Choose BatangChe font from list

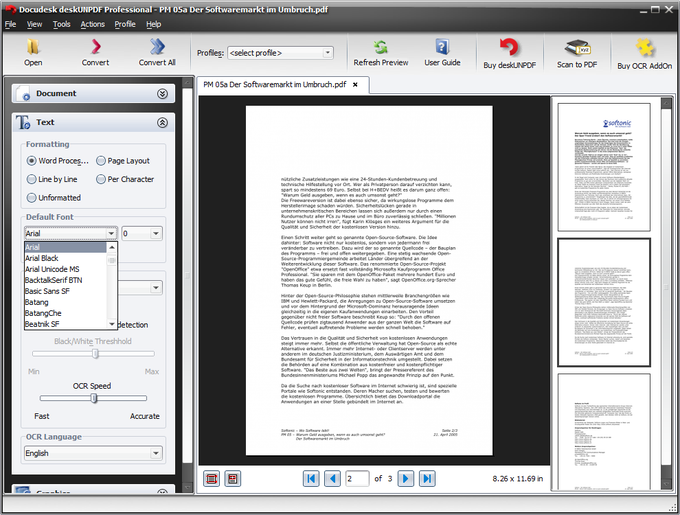[65, 313]
